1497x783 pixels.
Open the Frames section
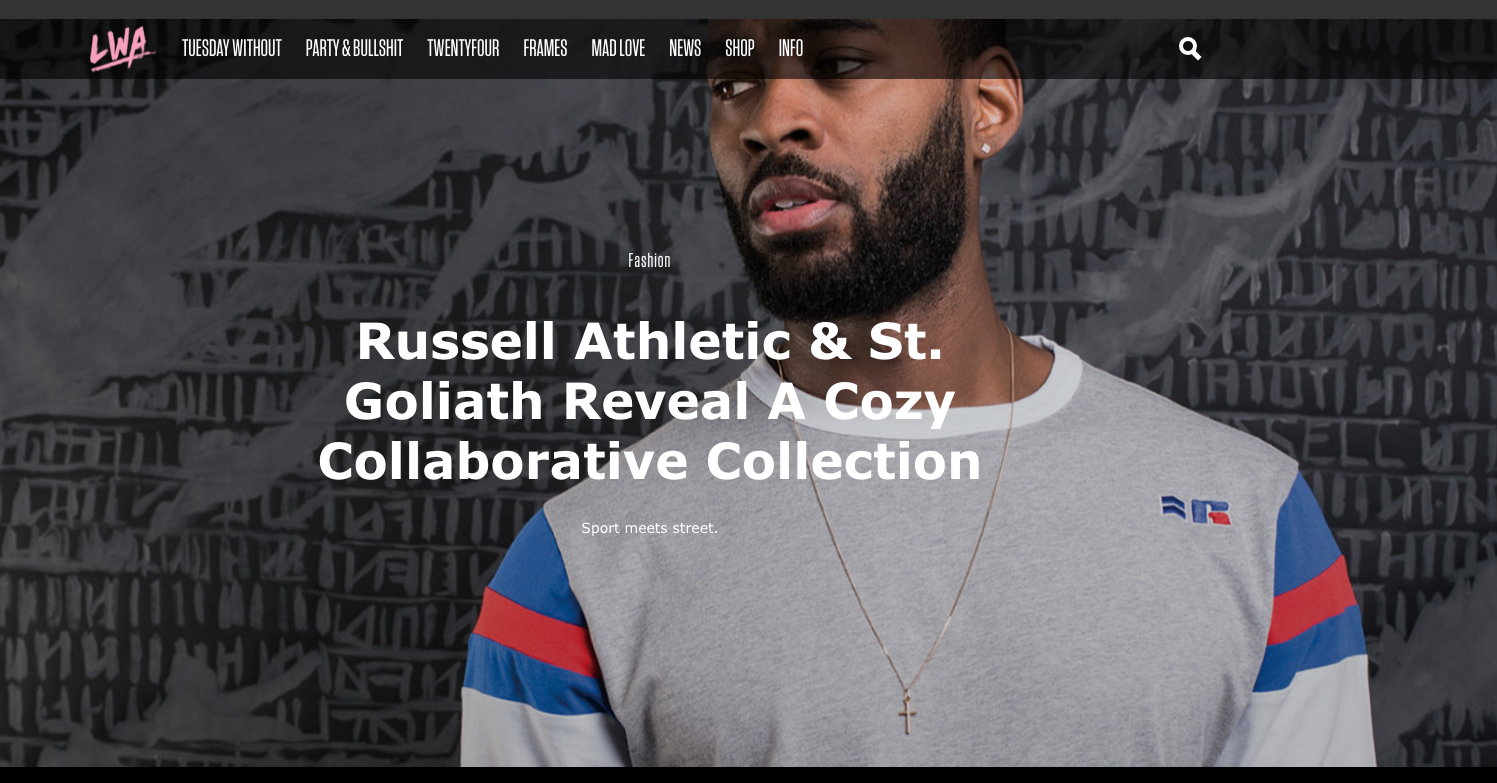tap(545, 48)
